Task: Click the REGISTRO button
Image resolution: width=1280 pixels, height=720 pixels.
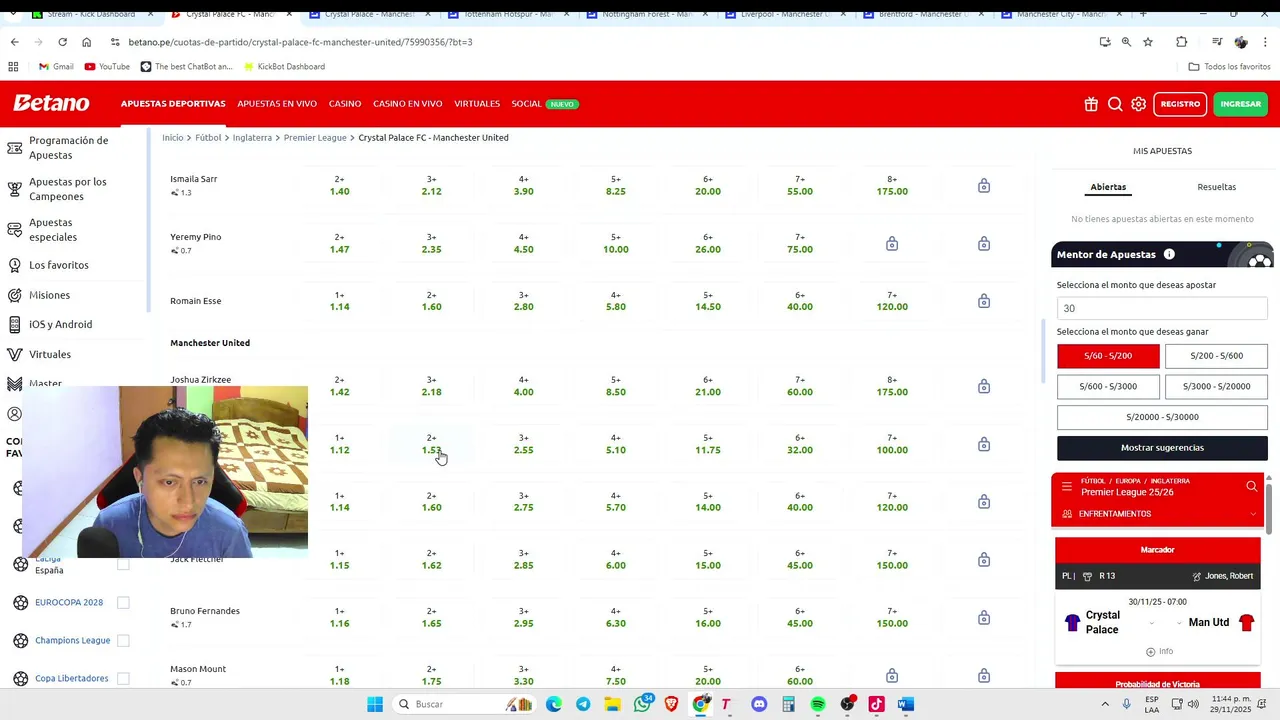Action: tap(1180, 104)
